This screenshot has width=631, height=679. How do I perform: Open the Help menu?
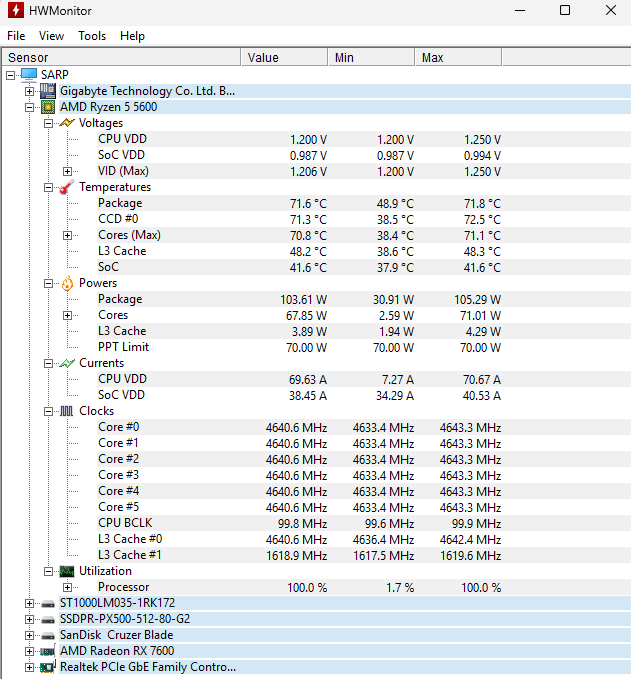[x=132, y=36]
